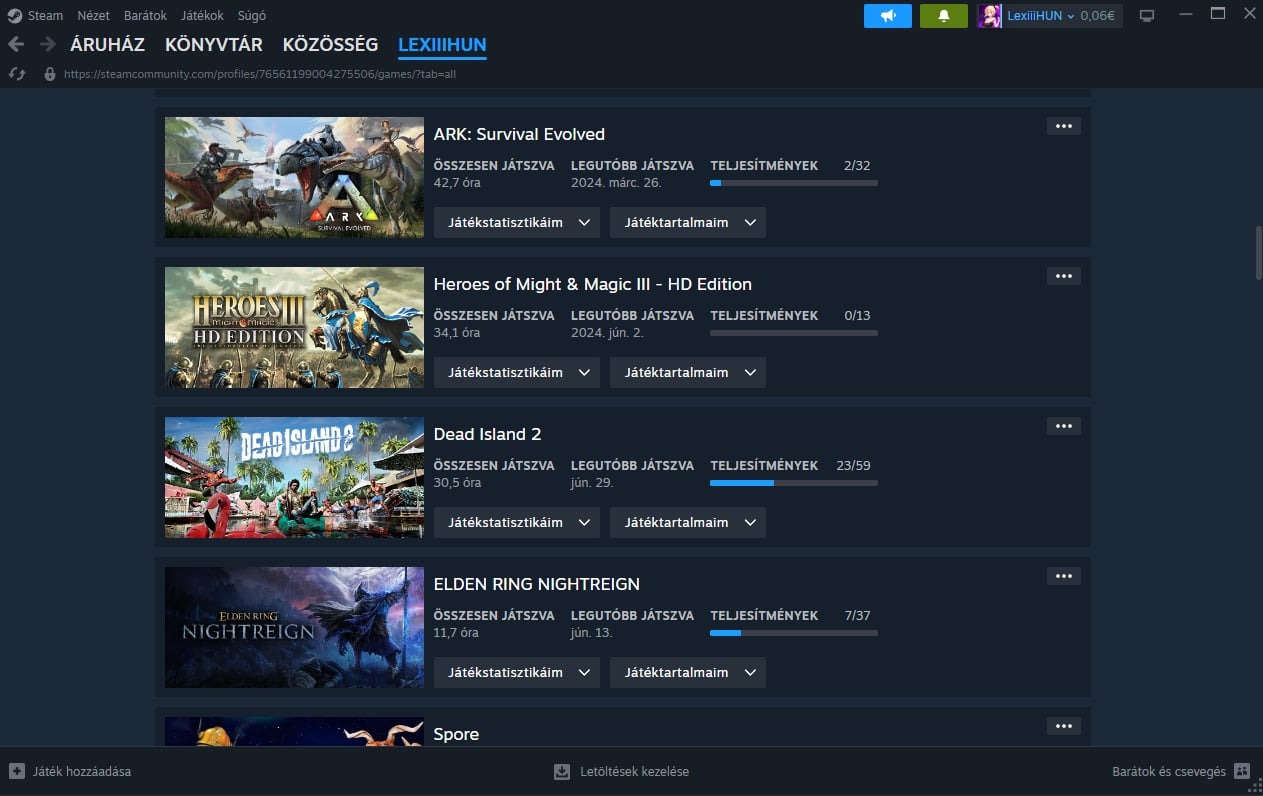Open ELDEN RING NIGHTREIGN more options (...)
The image size is (1263, 796).
pyautogui.click(x=1064, y=576)
